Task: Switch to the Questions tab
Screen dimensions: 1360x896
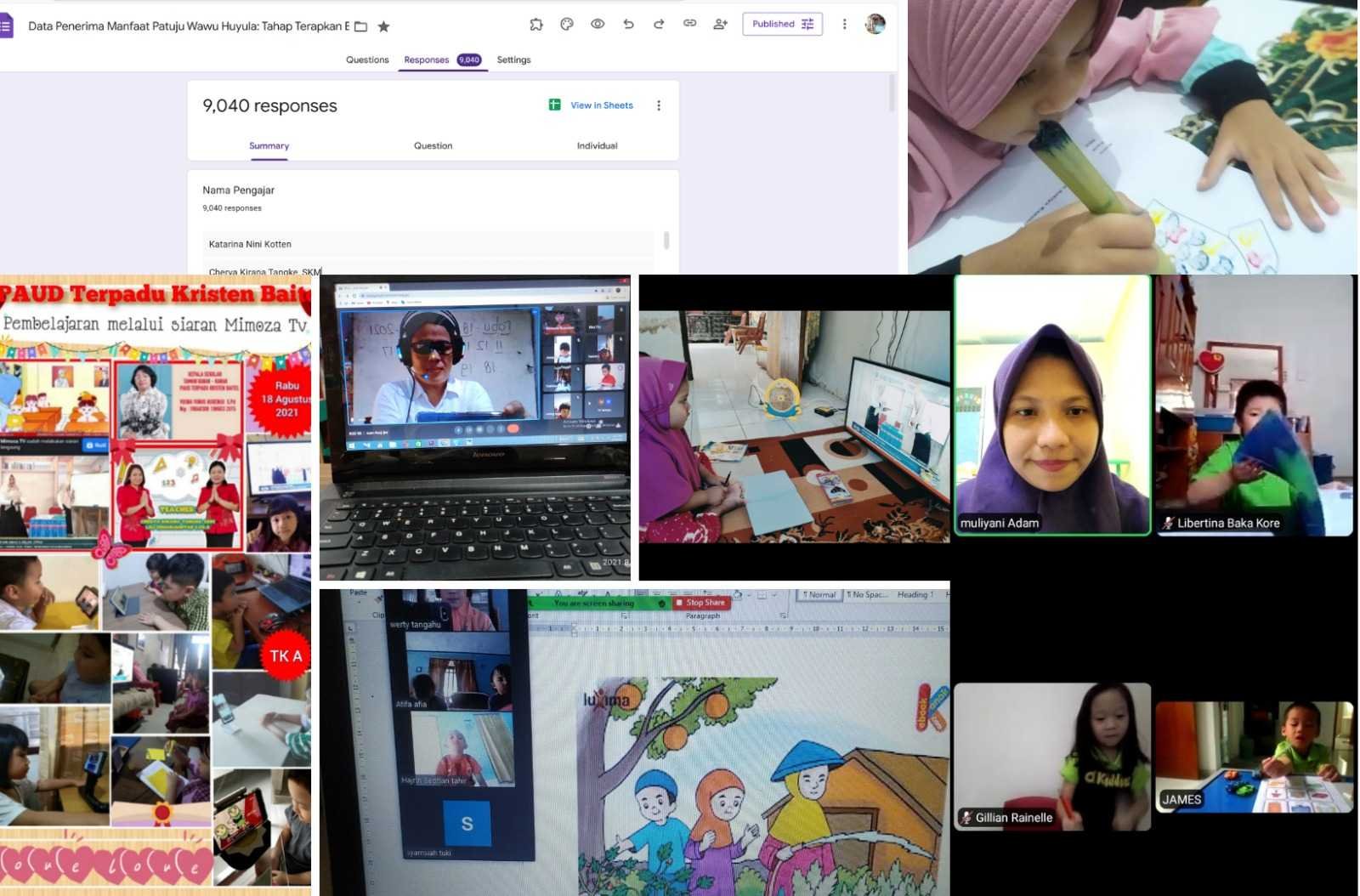Action: pos(367,60)
